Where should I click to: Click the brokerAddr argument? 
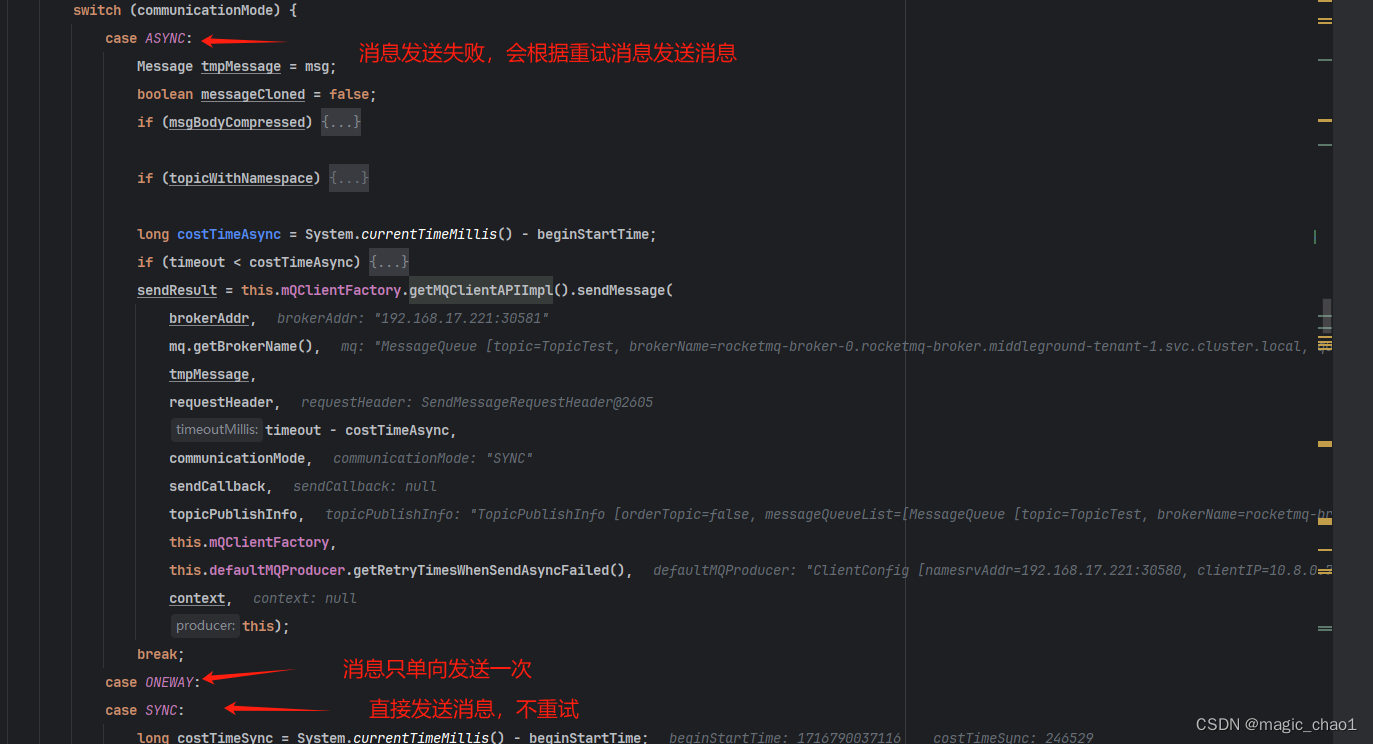209,318
